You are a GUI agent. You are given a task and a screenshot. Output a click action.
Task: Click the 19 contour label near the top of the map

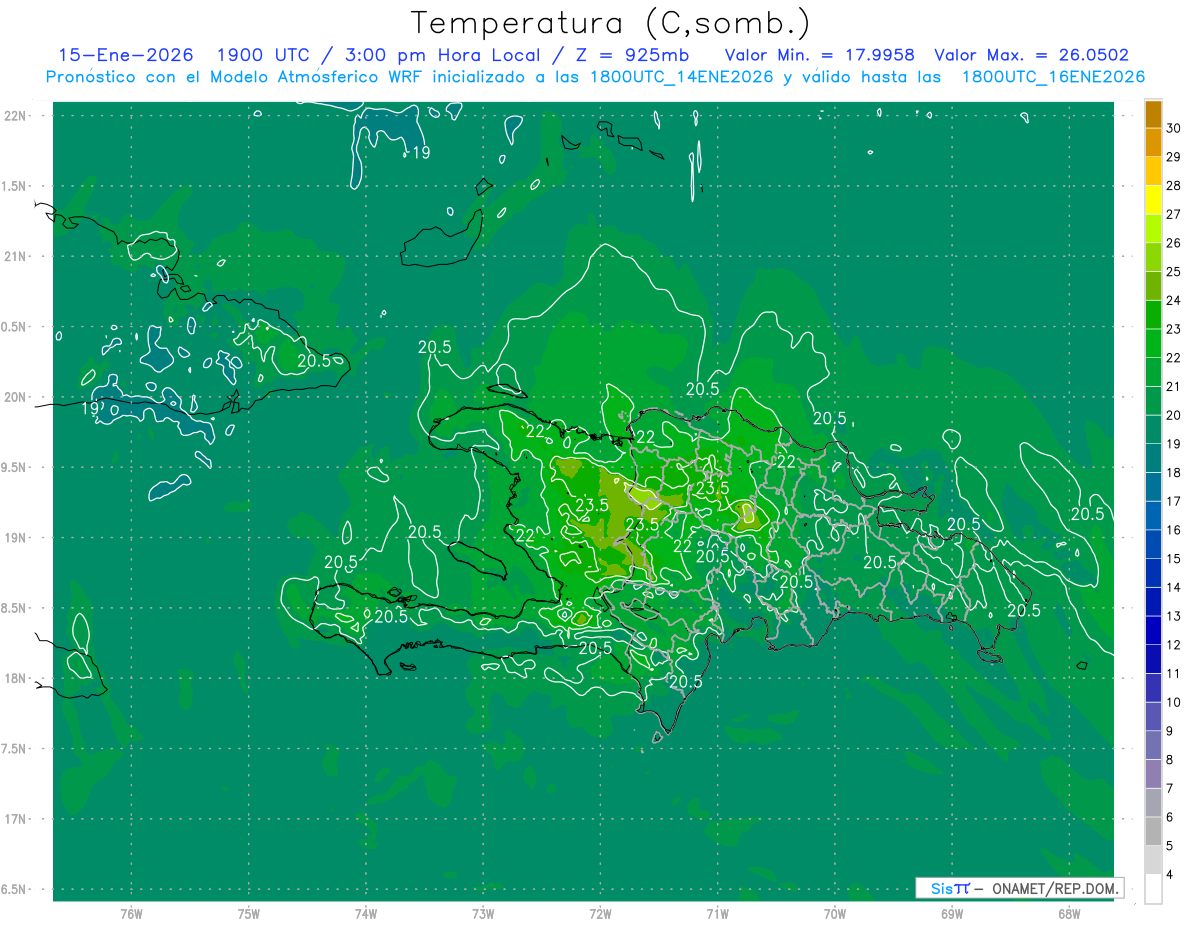(x=421, y=153)
